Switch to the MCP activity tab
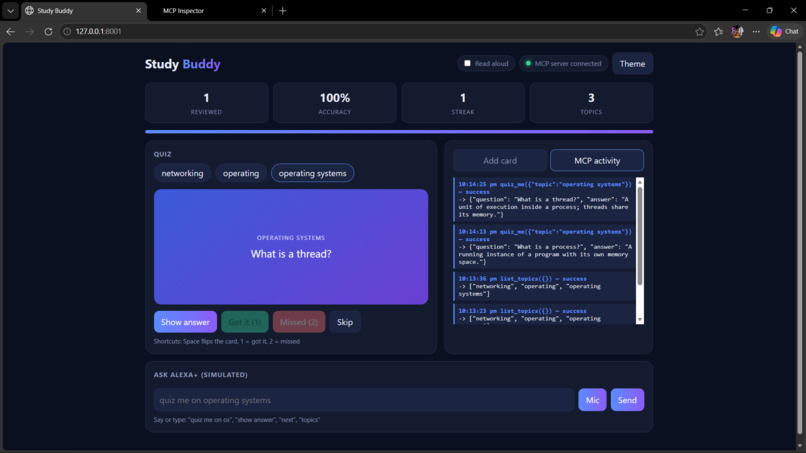 (x=597, y=160)
